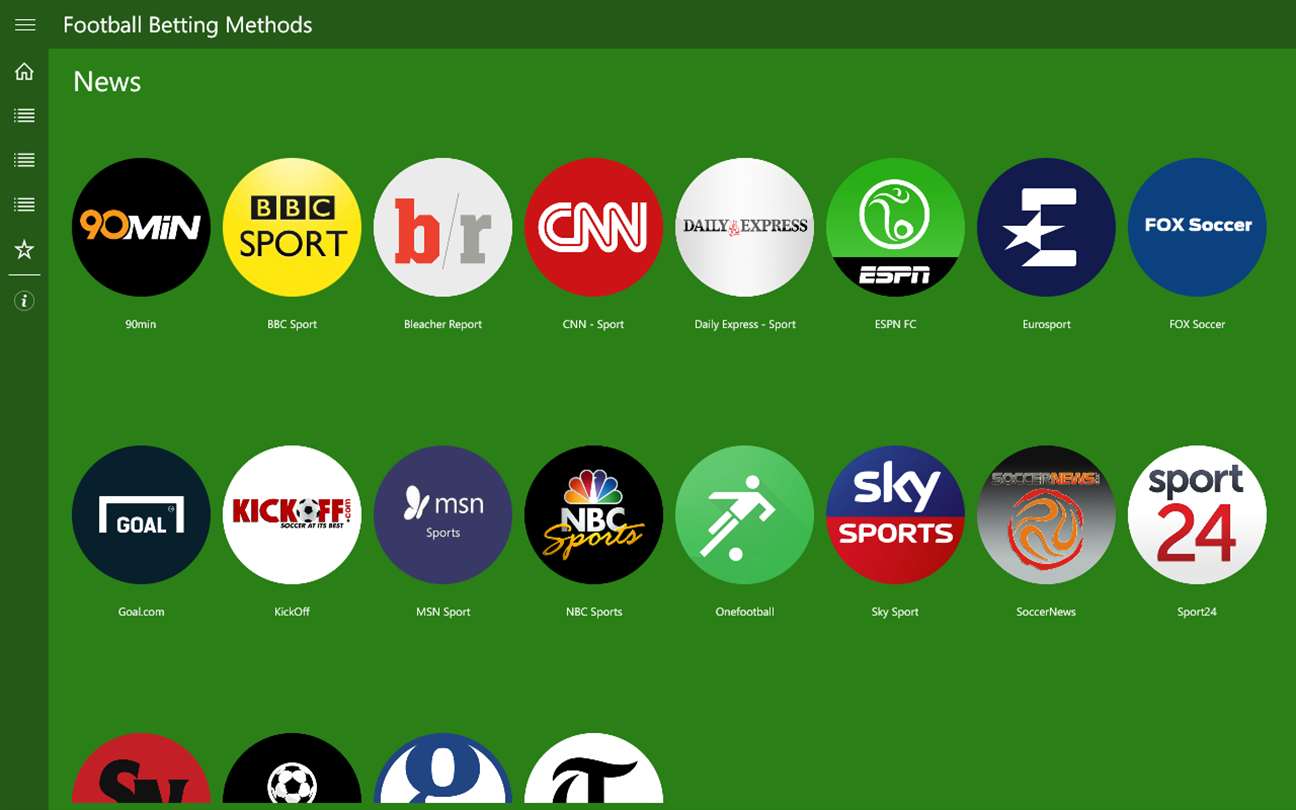The height and width of the screenshot is (810, 1296).
Task: Click the '90min' label text
Action: [x=141, y=324]
